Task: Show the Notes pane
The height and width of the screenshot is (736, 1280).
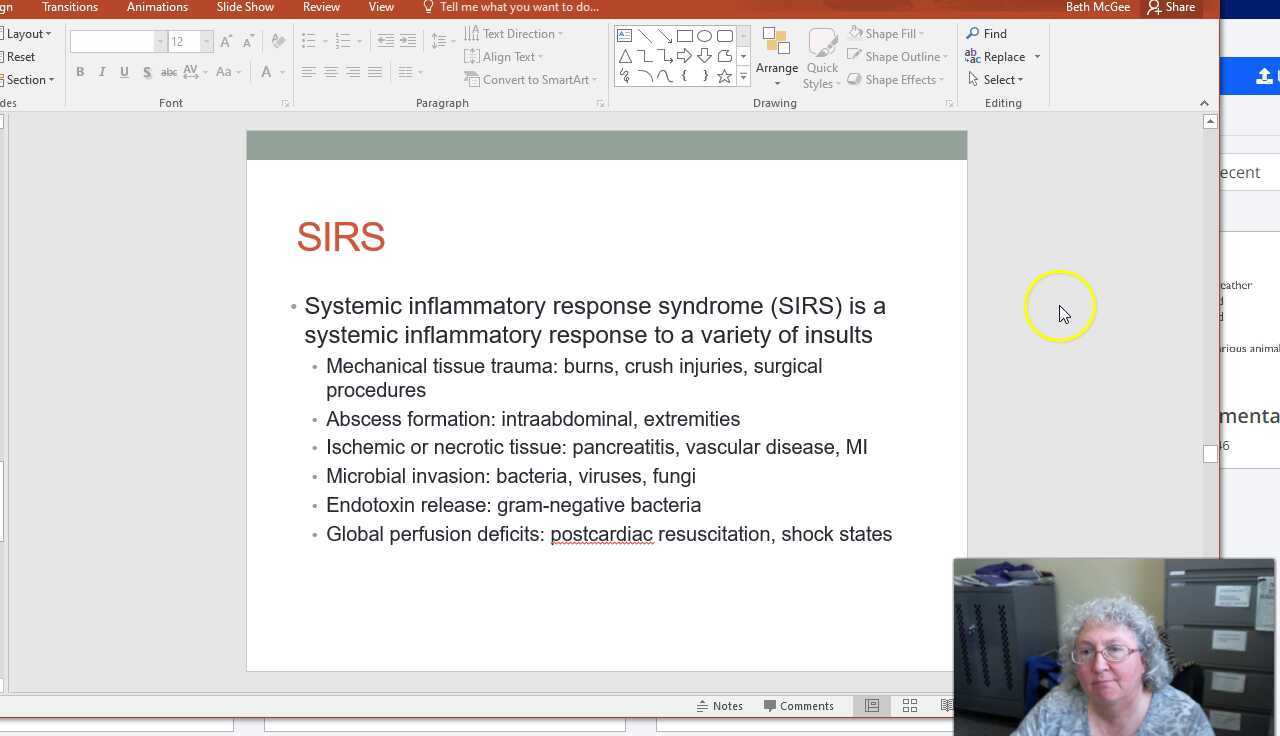Action: point(720,705)
